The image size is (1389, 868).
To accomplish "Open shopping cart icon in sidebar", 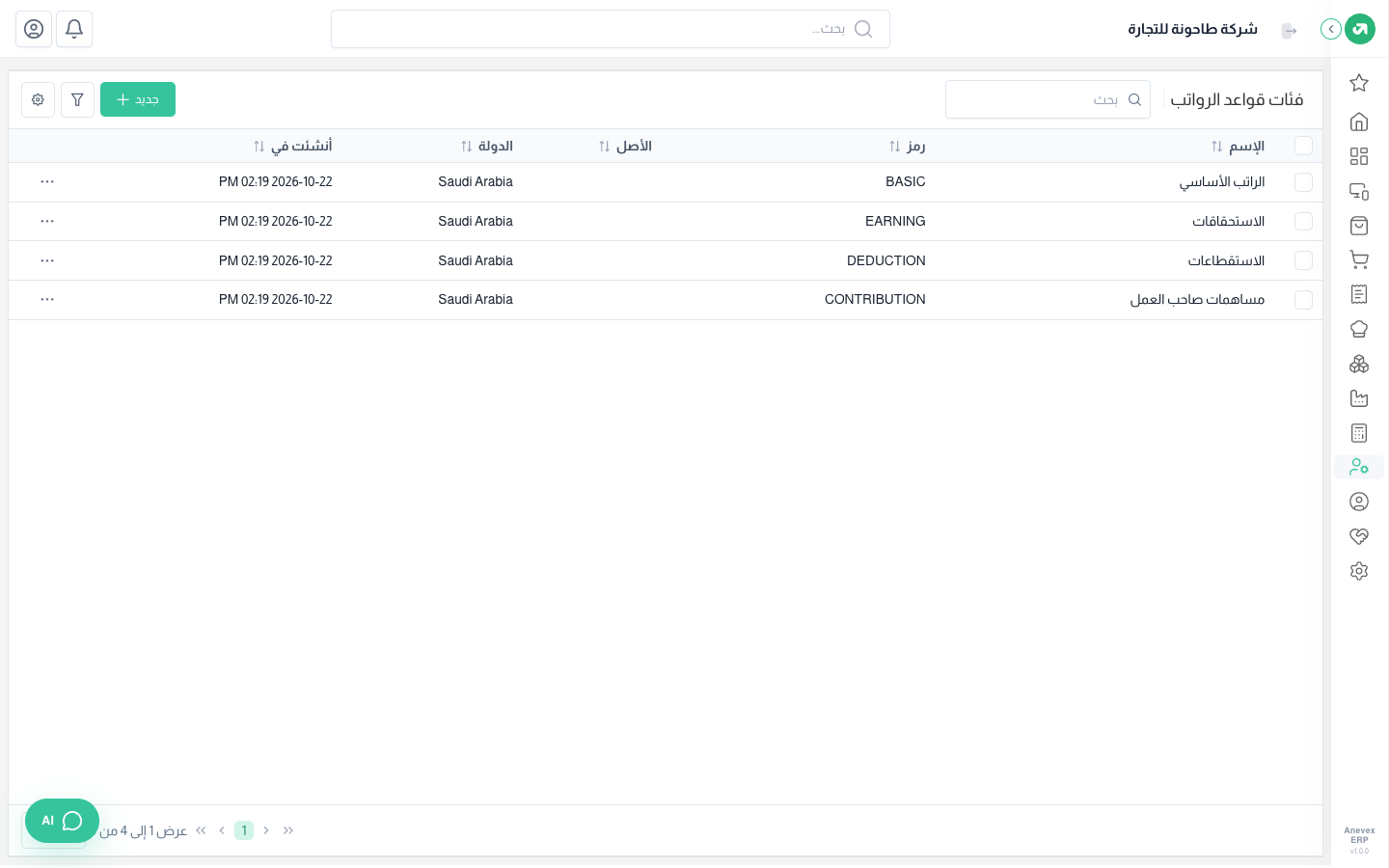I will click(1359, 259).
